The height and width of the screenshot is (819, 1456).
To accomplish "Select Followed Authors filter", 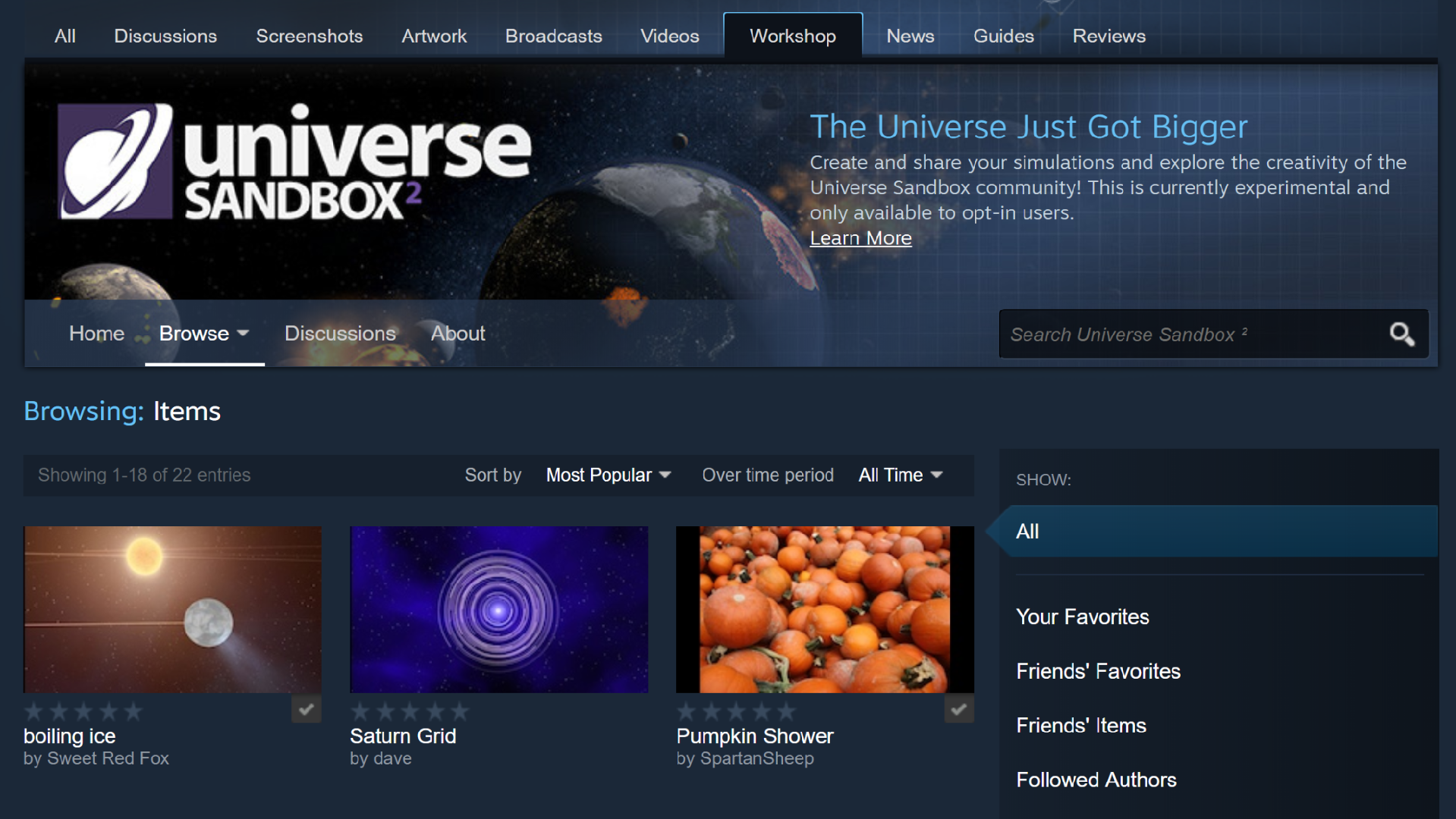I will point(1096,780).
